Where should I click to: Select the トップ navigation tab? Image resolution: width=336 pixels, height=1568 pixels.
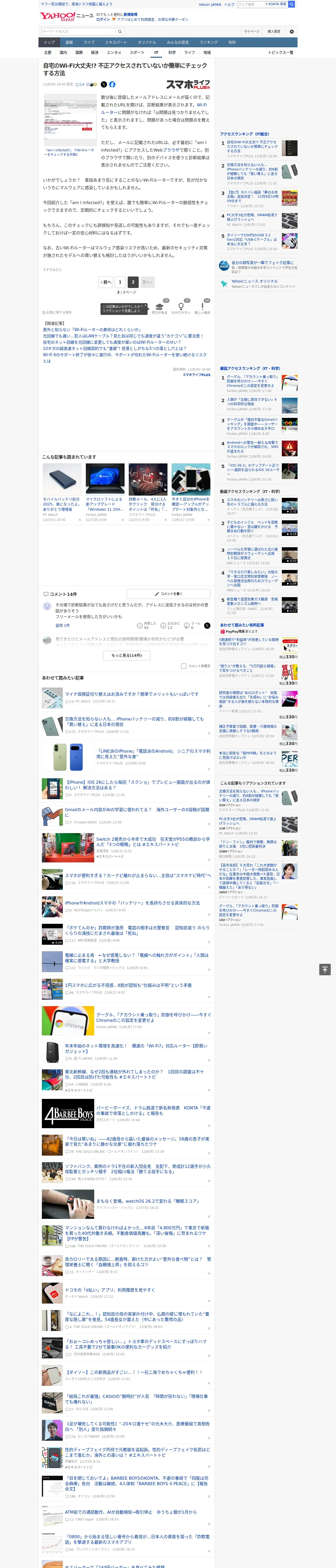[x=49, y=43]
